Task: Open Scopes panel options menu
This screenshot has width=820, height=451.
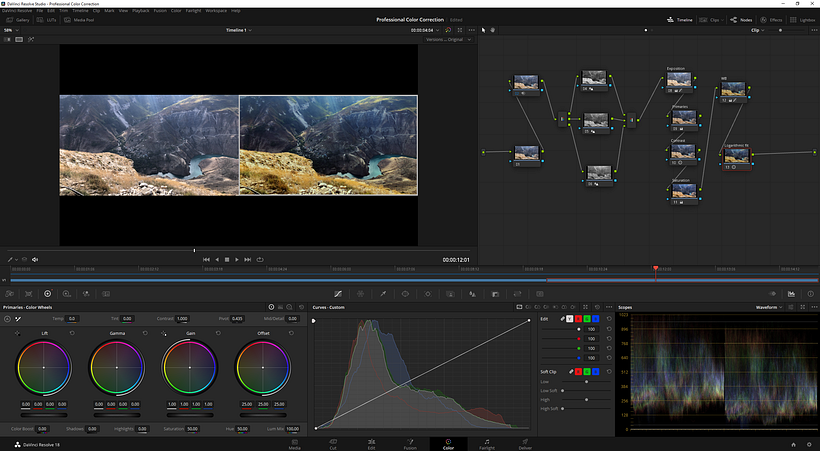Action: click(814, 307)
